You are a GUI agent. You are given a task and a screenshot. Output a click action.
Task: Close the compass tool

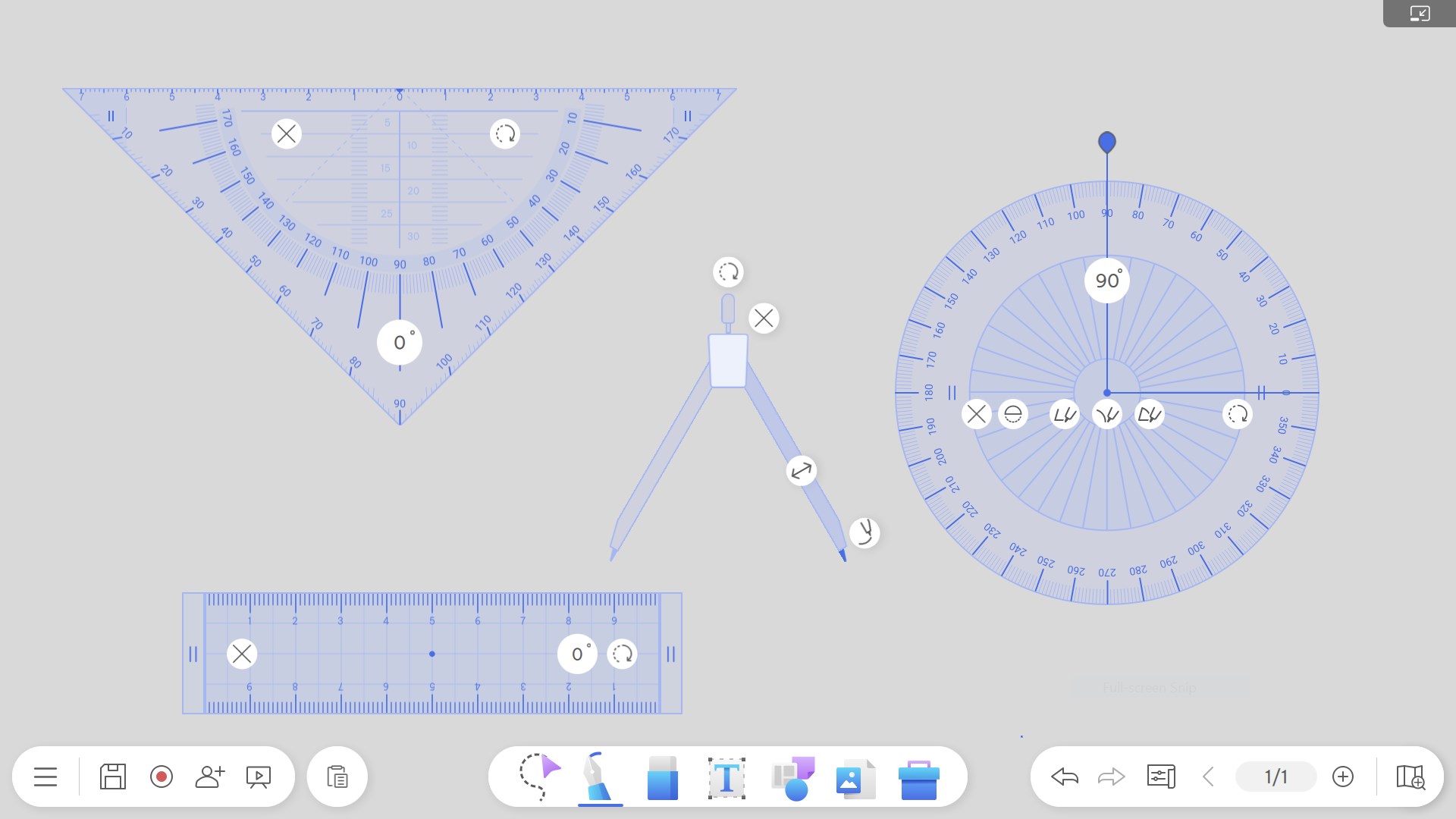point(764,318)
